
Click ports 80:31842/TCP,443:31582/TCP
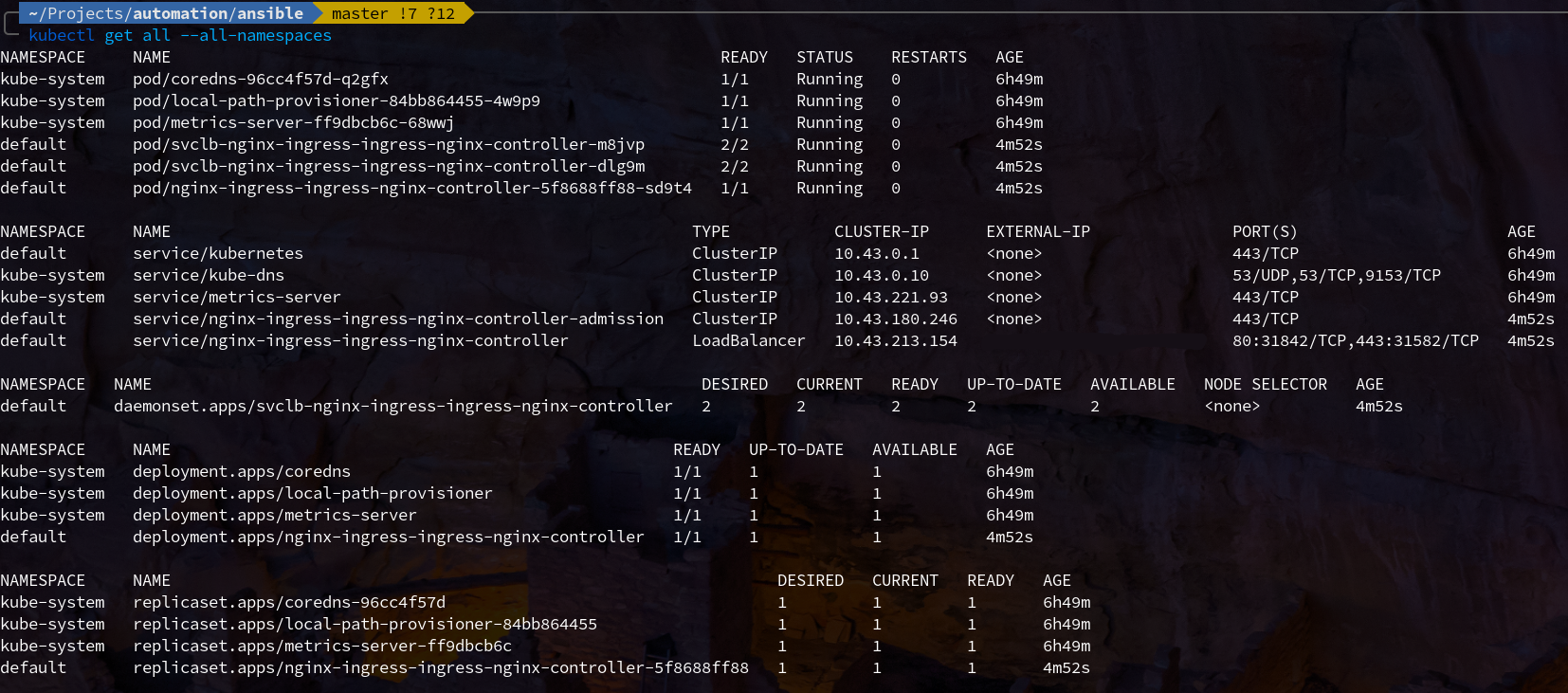1356,340
